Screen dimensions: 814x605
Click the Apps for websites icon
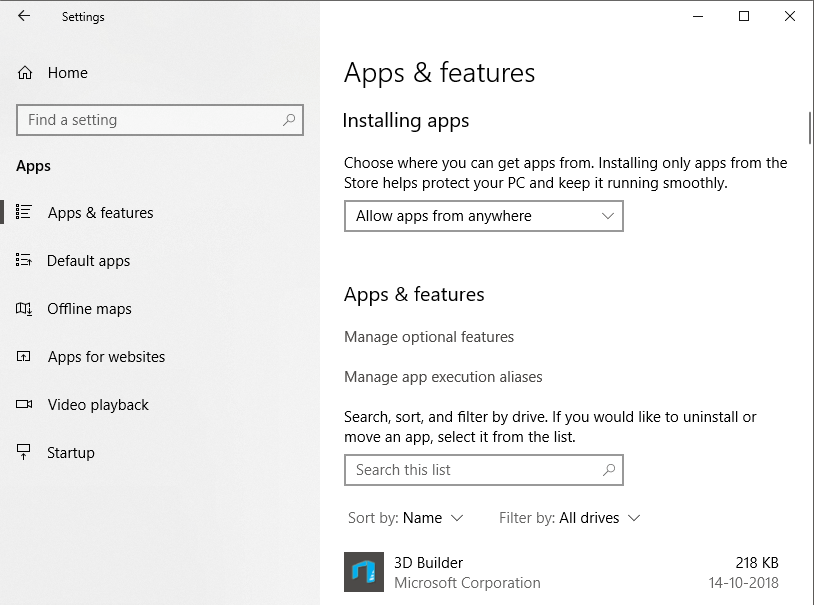[24, 357]
